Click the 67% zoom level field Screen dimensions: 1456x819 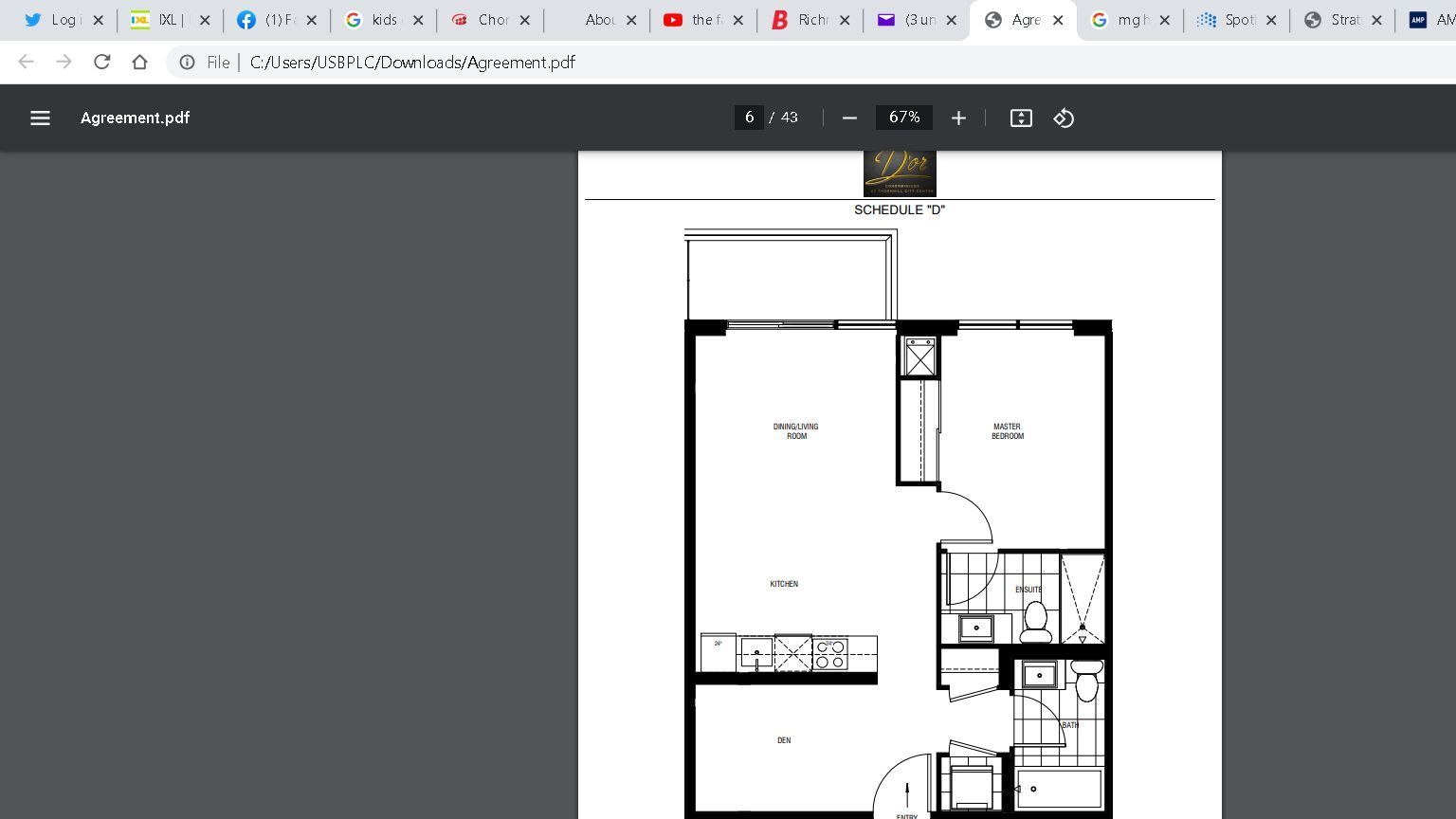(904, 117)
